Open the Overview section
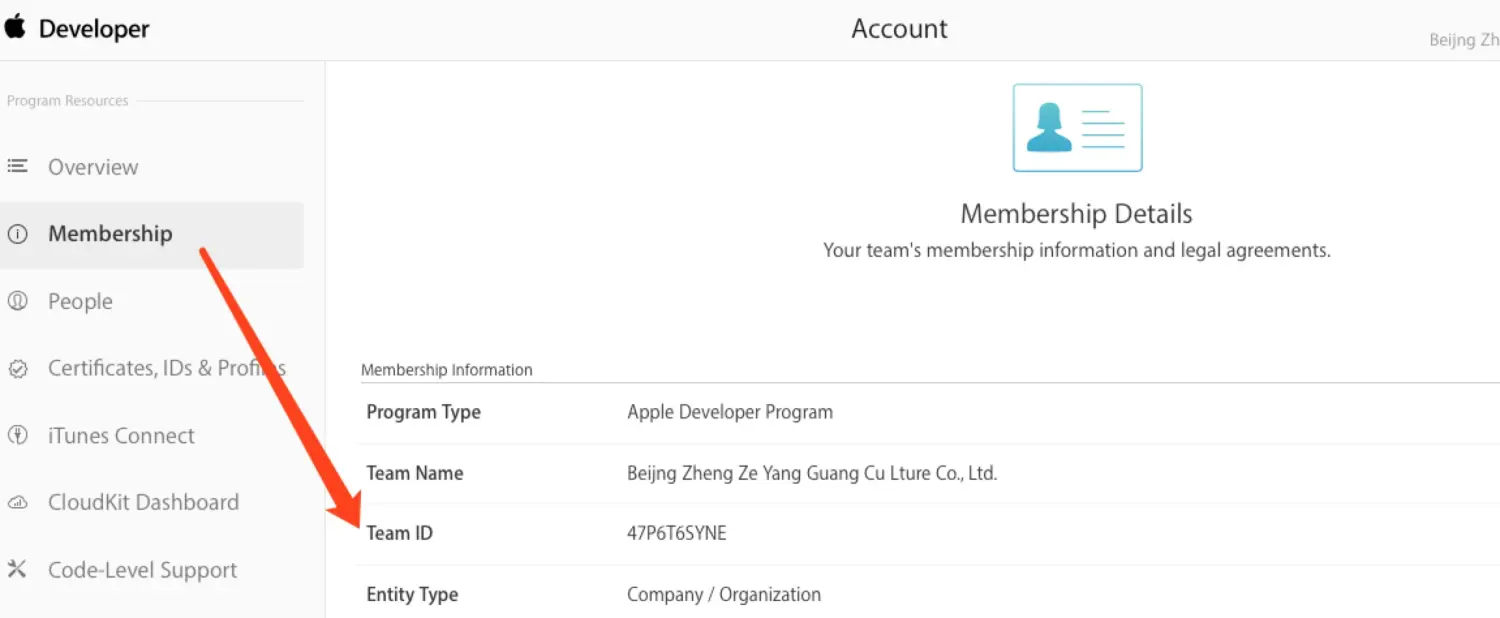1500x618 pixels. point(93,167)
